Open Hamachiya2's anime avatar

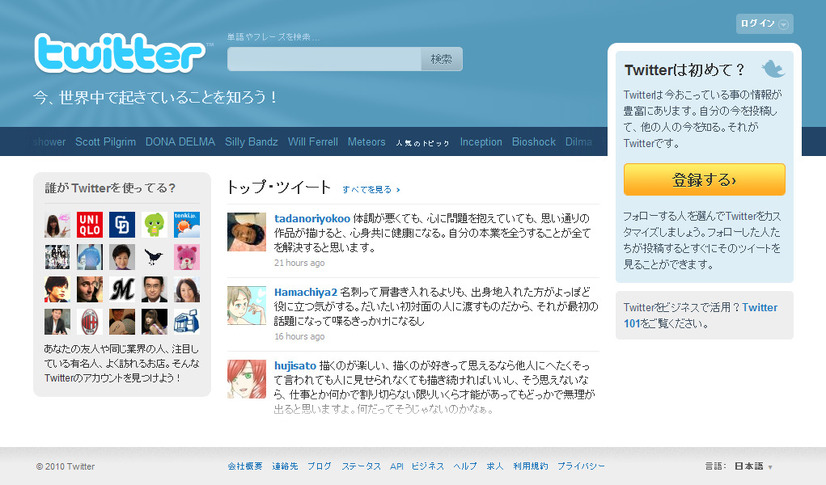(247, 305)
